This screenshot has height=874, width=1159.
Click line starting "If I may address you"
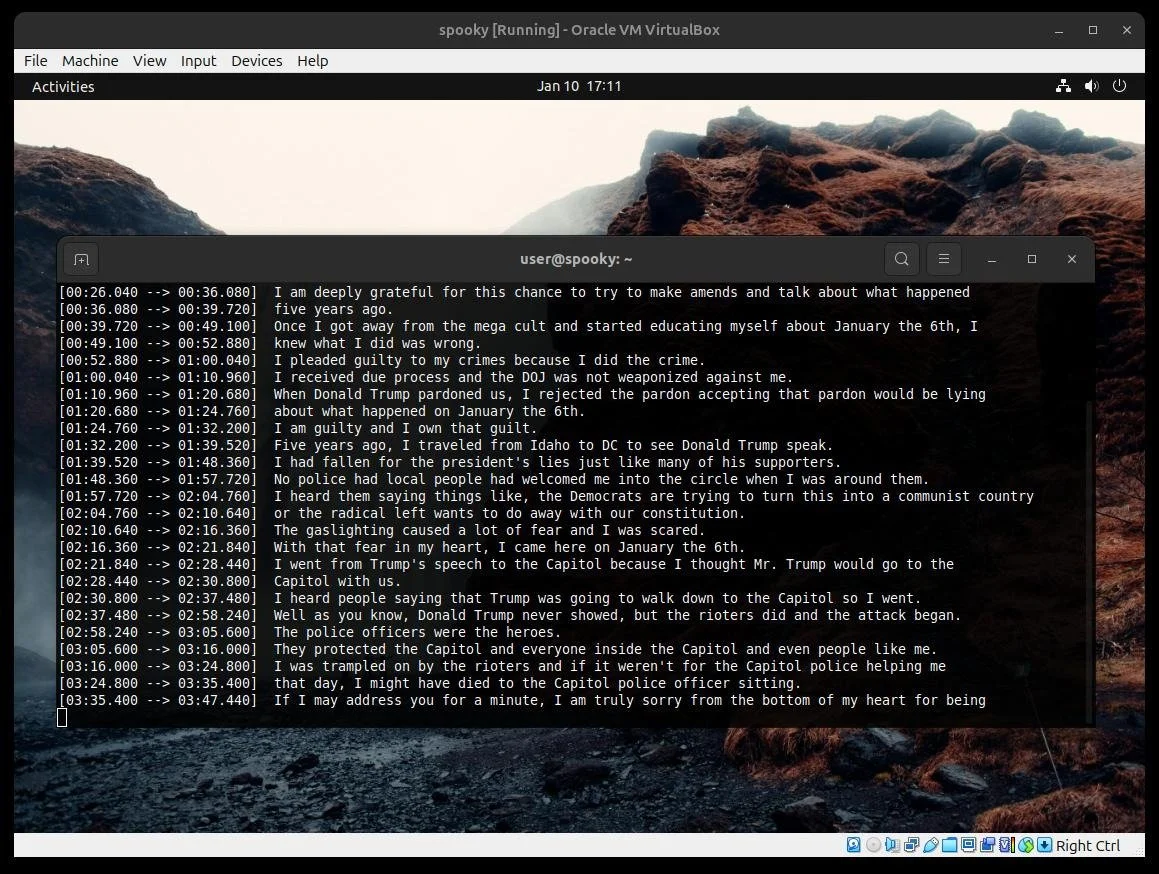629,700
